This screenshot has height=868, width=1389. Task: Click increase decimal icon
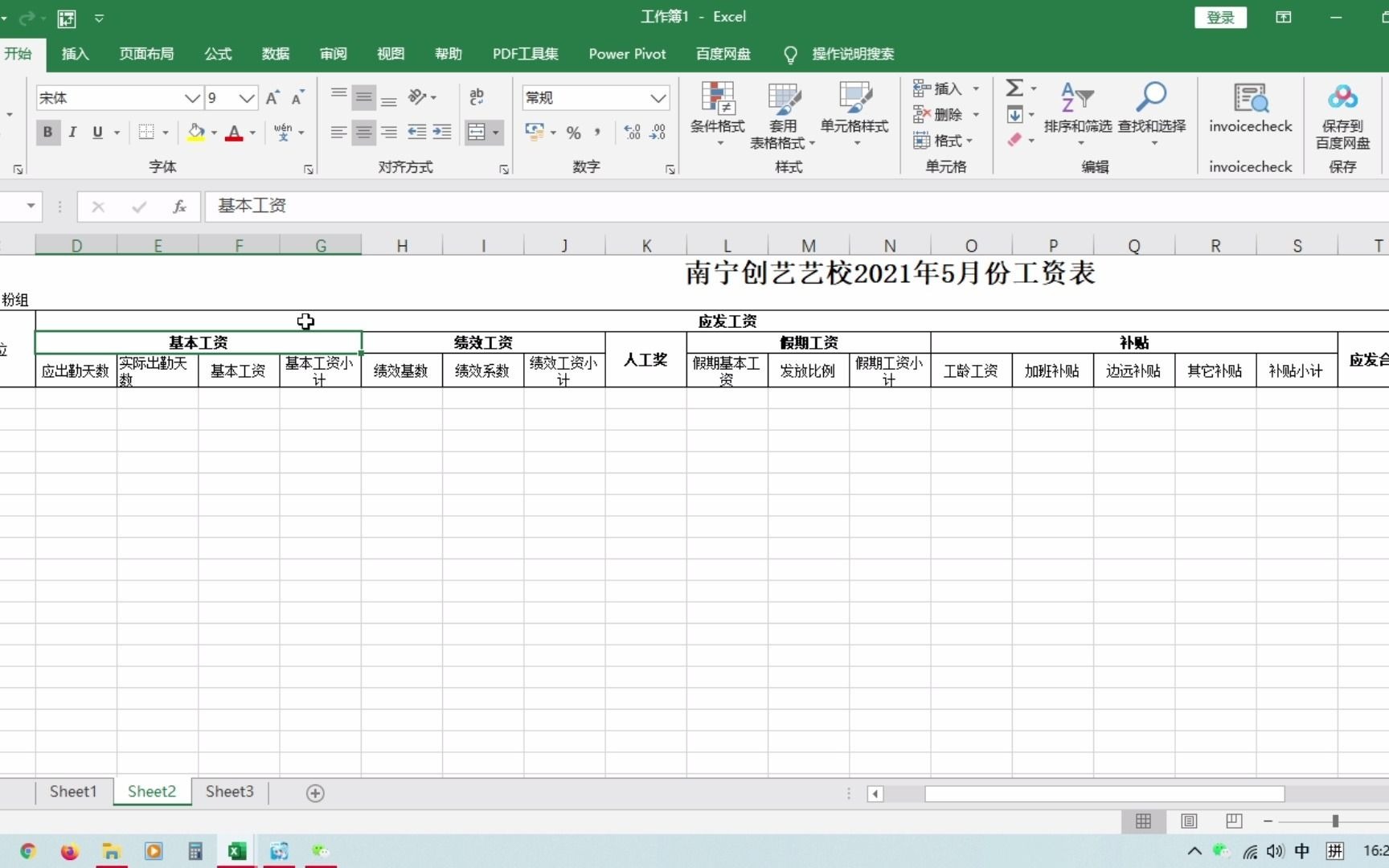(x=633, y=132)
